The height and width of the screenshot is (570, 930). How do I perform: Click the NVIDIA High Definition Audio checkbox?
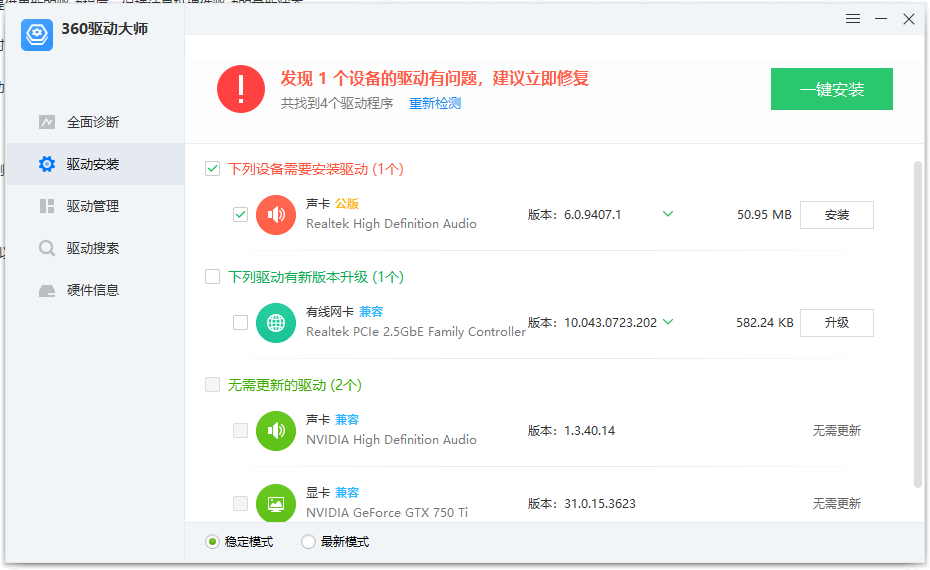pos(240,431)
